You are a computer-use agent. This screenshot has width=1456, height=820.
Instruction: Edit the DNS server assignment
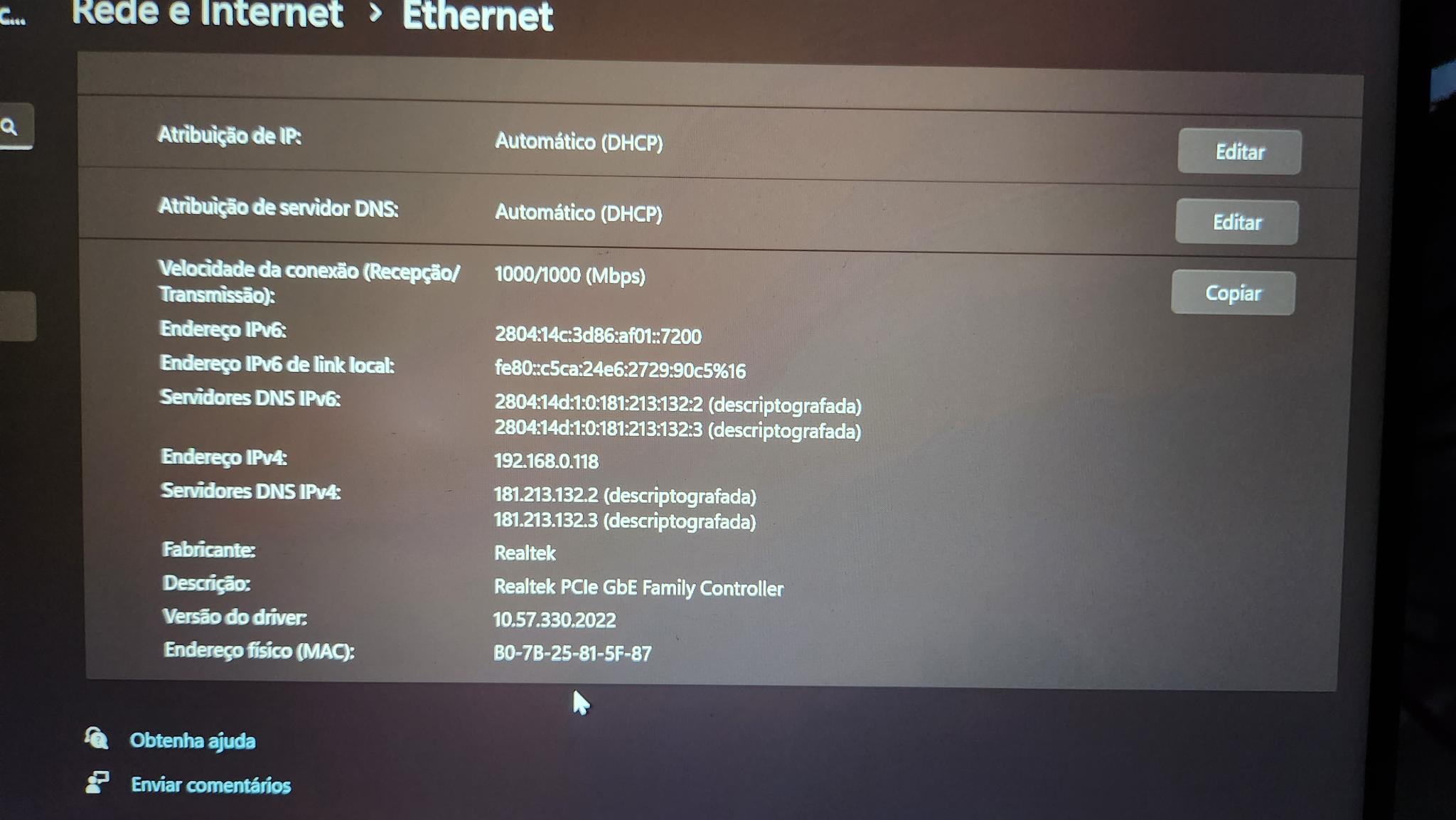tap(1236, 222)
